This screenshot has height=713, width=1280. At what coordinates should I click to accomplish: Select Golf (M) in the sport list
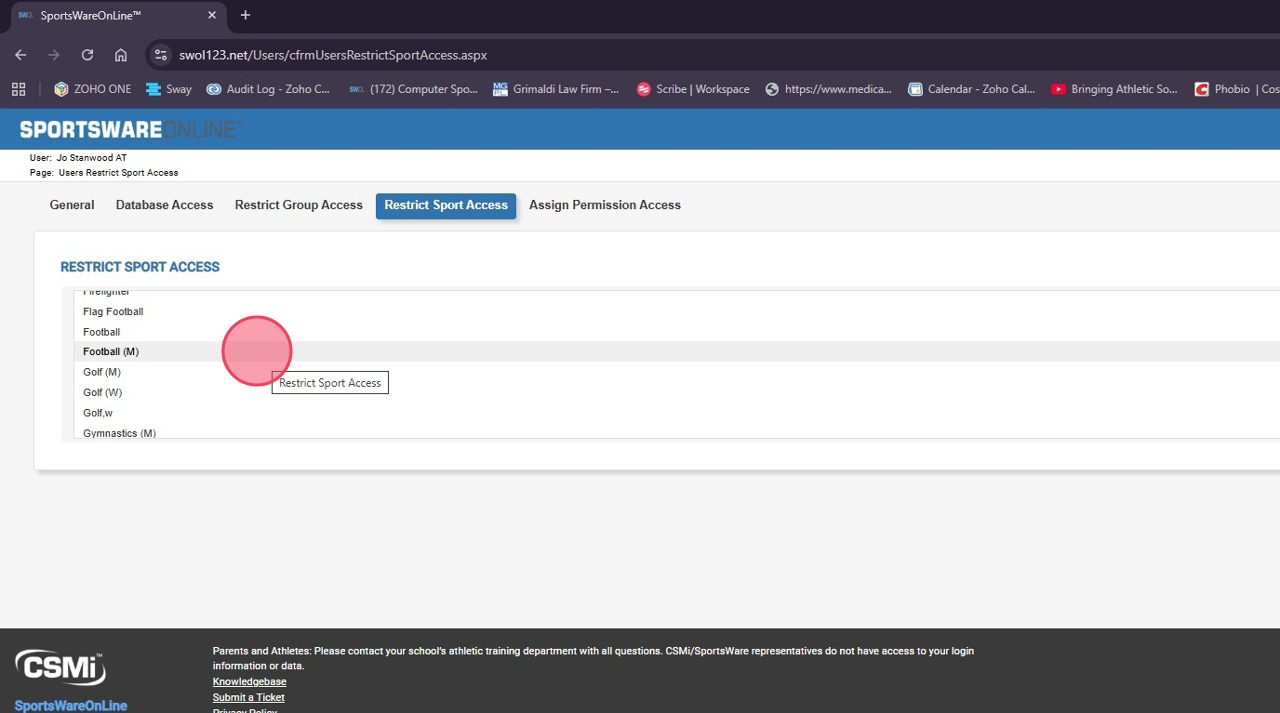pyautogui.click(x=102, y=372)
